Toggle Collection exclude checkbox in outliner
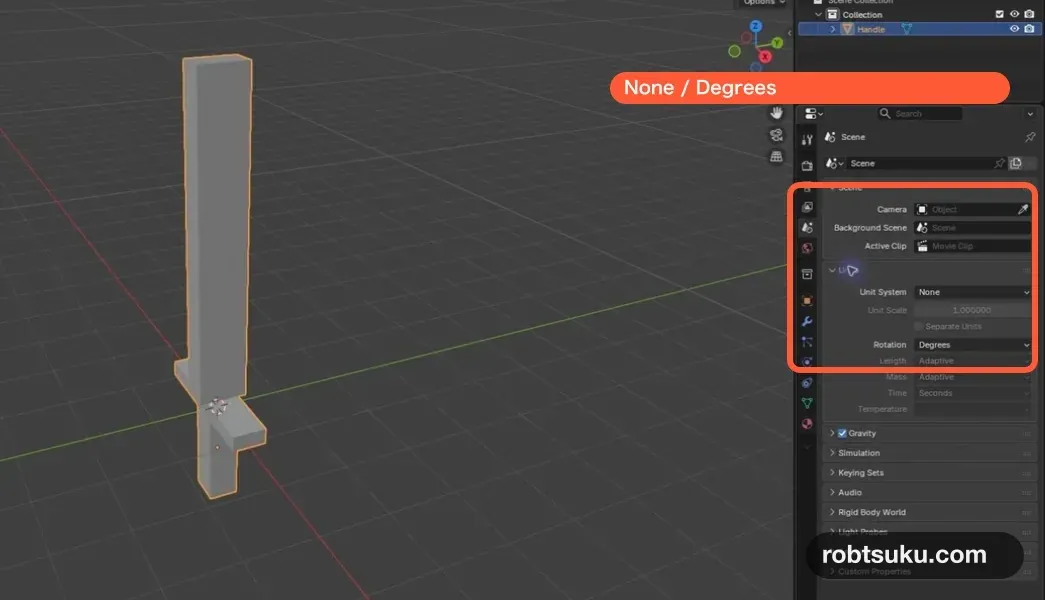The height and width of the screenshot is (600, 1045). 1000,14
